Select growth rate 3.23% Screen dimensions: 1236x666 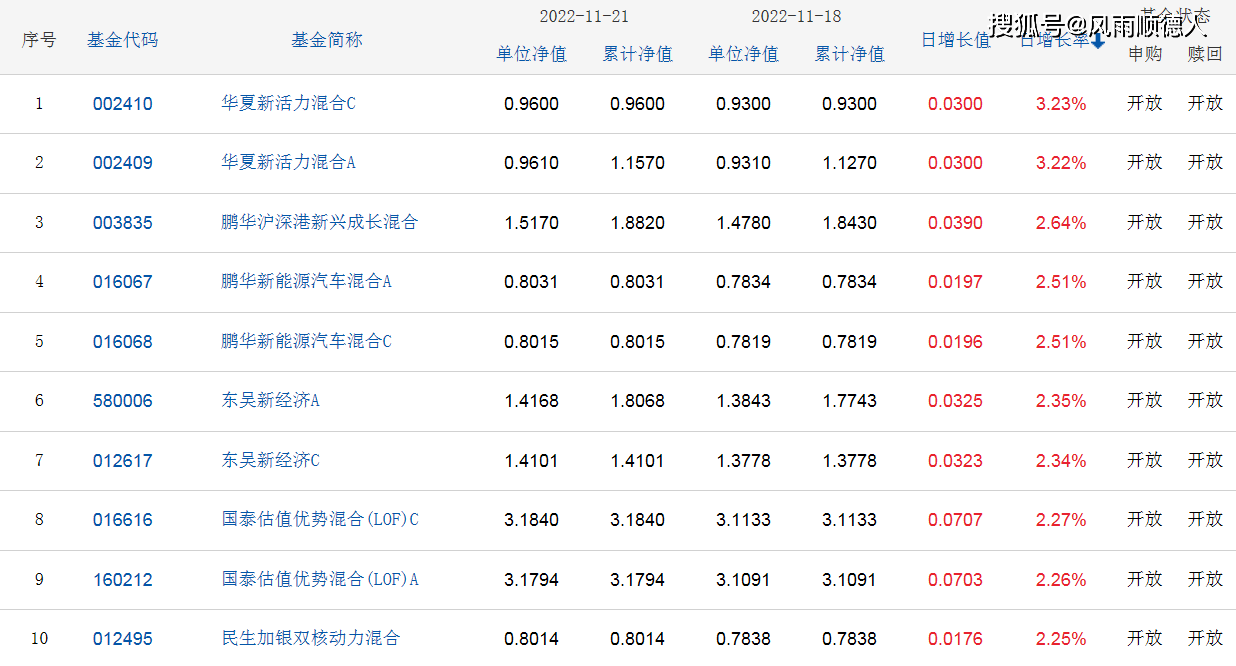click(x=1061, y=104)
